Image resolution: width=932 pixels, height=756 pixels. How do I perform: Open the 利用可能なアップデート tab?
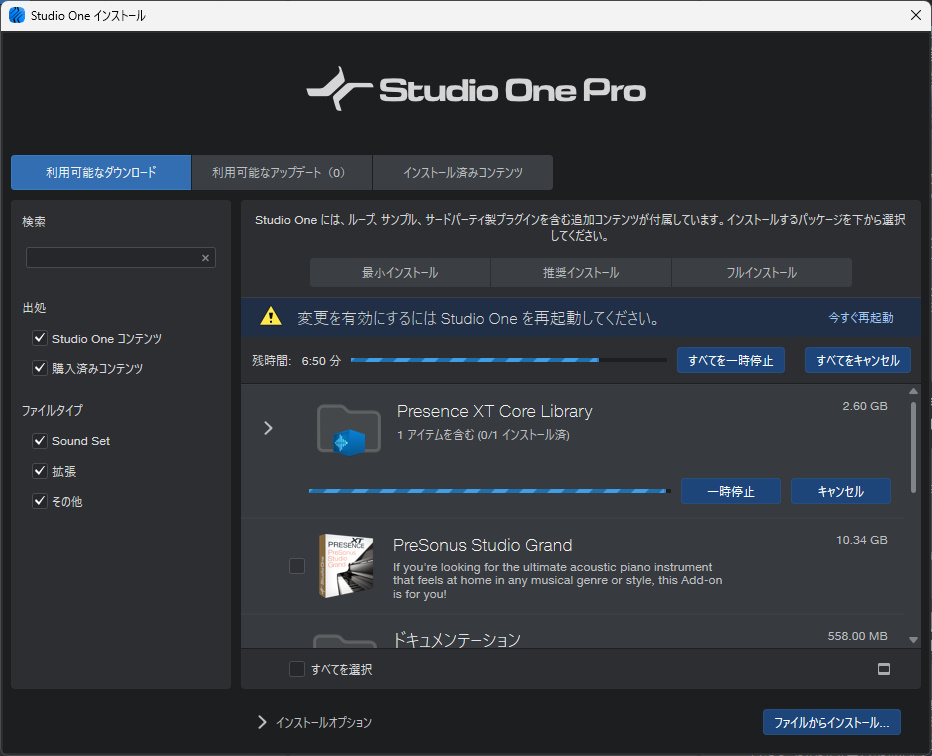[x=281, y=173]
